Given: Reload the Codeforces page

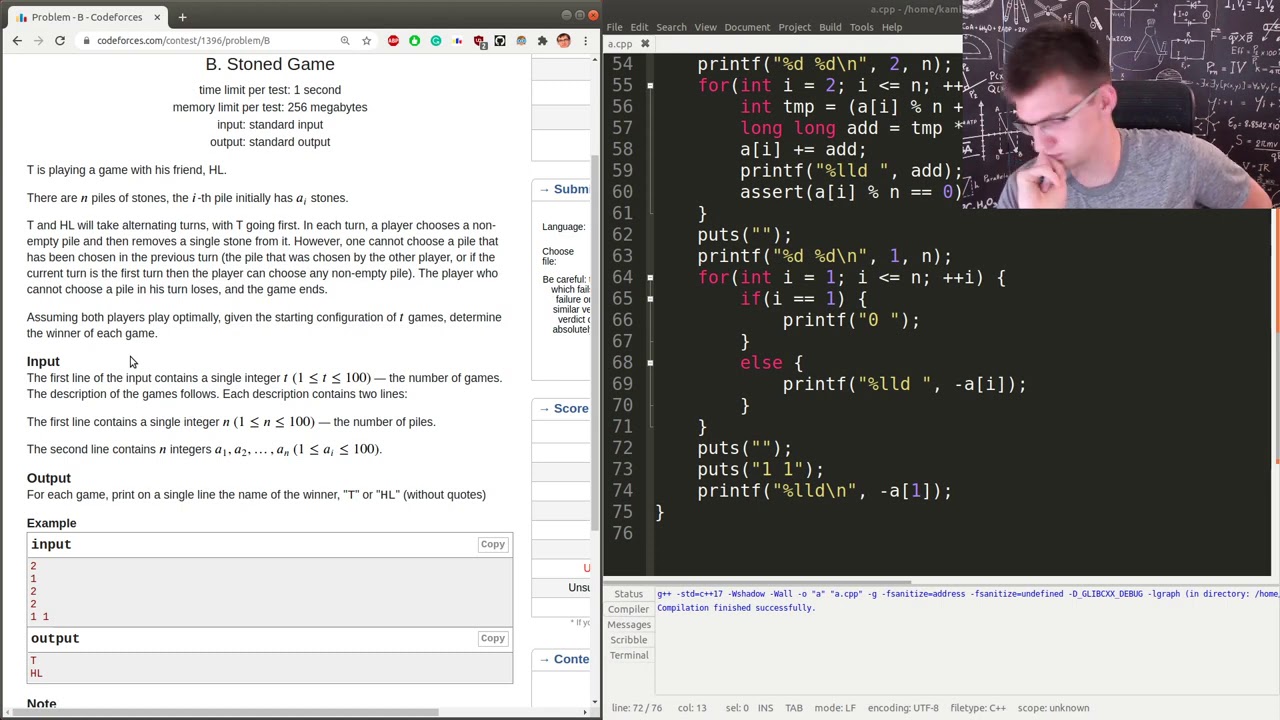Looking at the screenshot, I should point(60,41).
